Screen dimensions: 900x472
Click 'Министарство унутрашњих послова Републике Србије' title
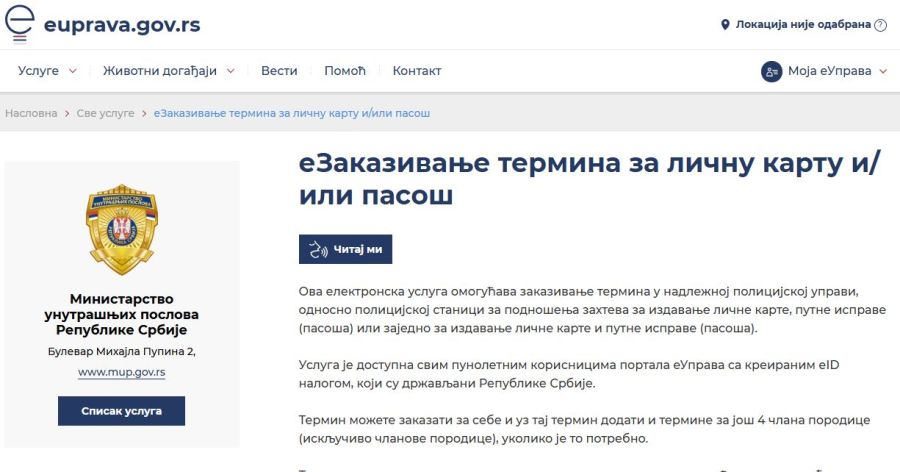[x=122, y=314]
